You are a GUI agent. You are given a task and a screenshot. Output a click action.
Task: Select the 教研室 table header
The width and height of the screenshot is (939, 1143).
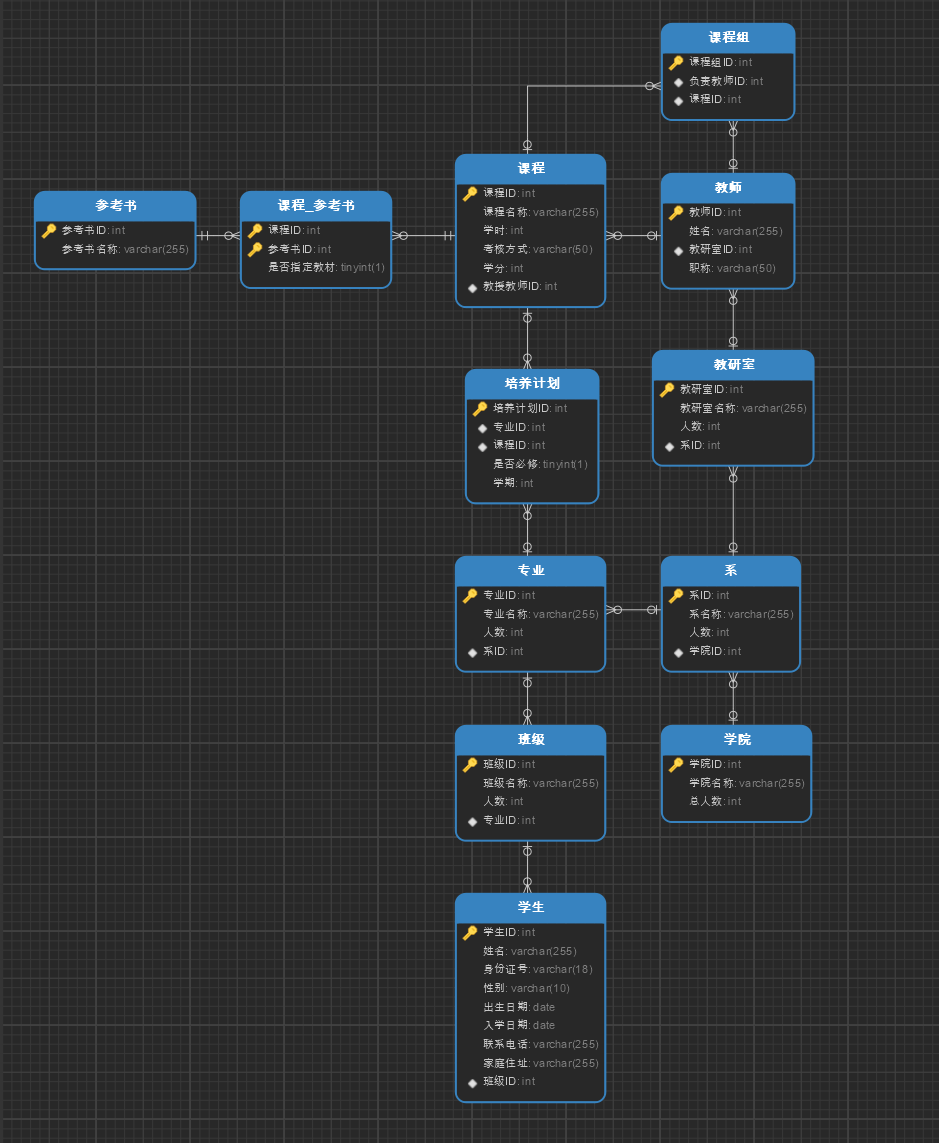coord(733,365)
